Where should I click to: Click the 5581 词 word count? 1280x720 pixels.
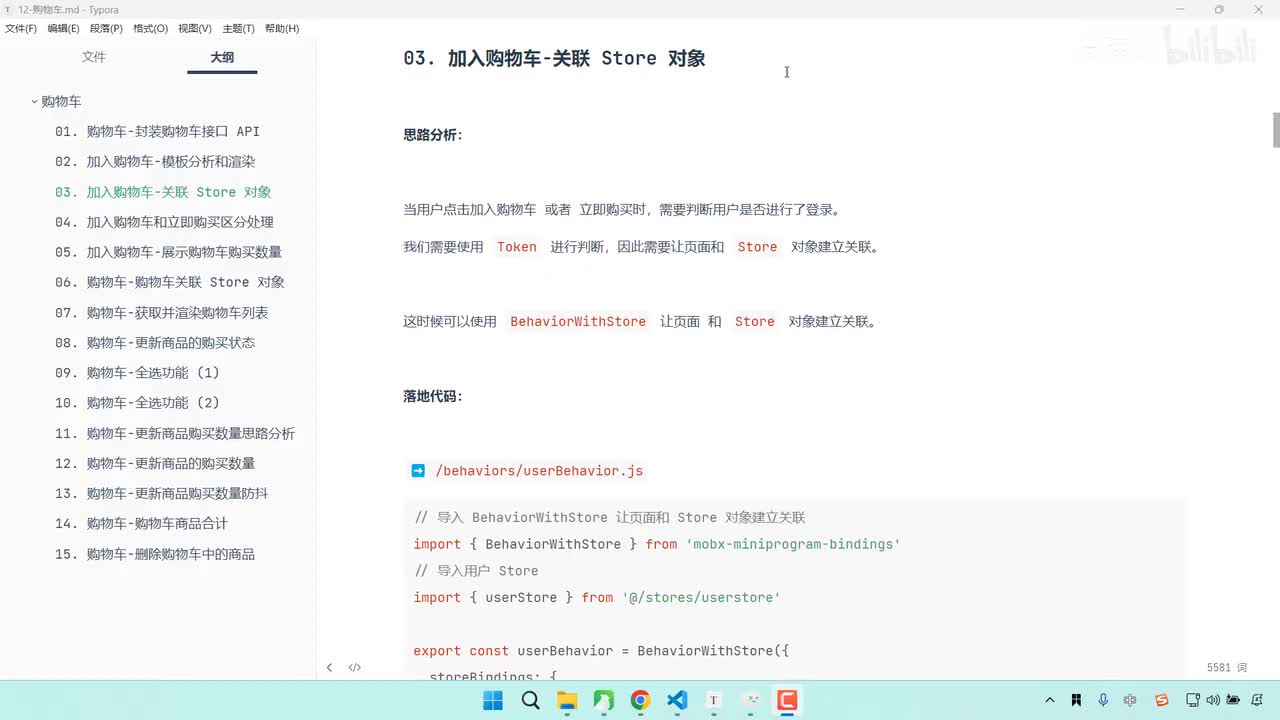tap(1227, 667)
